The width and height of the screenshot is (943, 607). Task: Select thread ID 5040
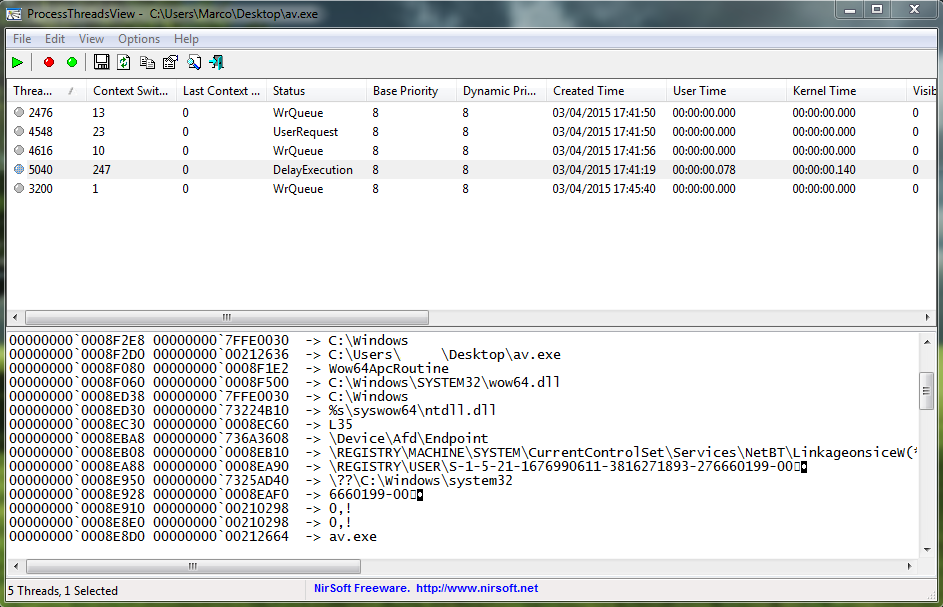click(x=40, y=170)
